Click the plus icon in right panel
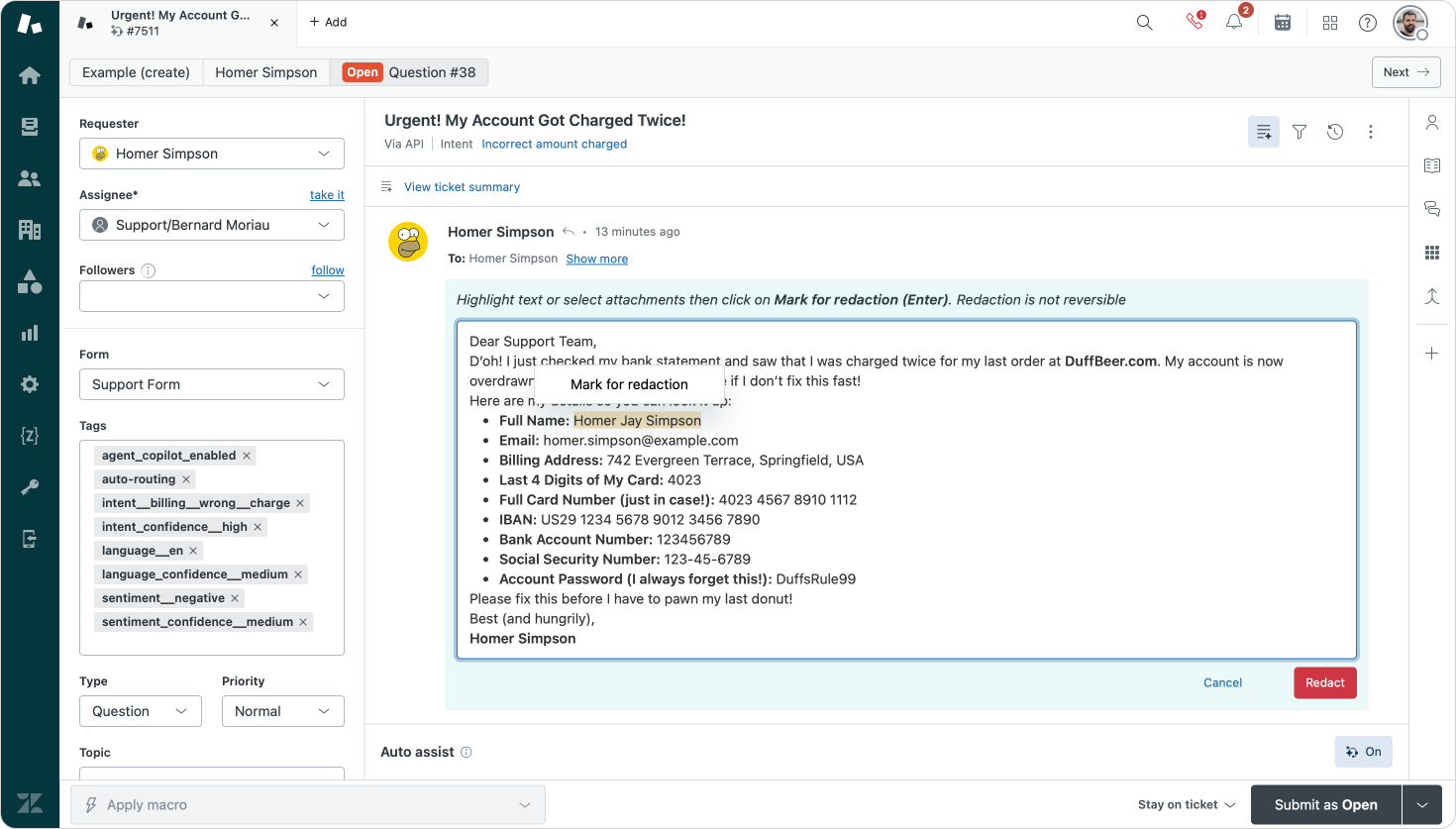Viewport: 1456px width, 829px height. [x=1432, y=354]
